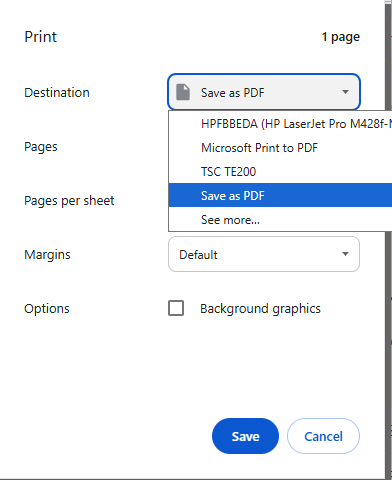
Task: Select the HPFBBEDA HP LaserJet Pro printer
Action: pyautogui.click(x=280, y=124)
